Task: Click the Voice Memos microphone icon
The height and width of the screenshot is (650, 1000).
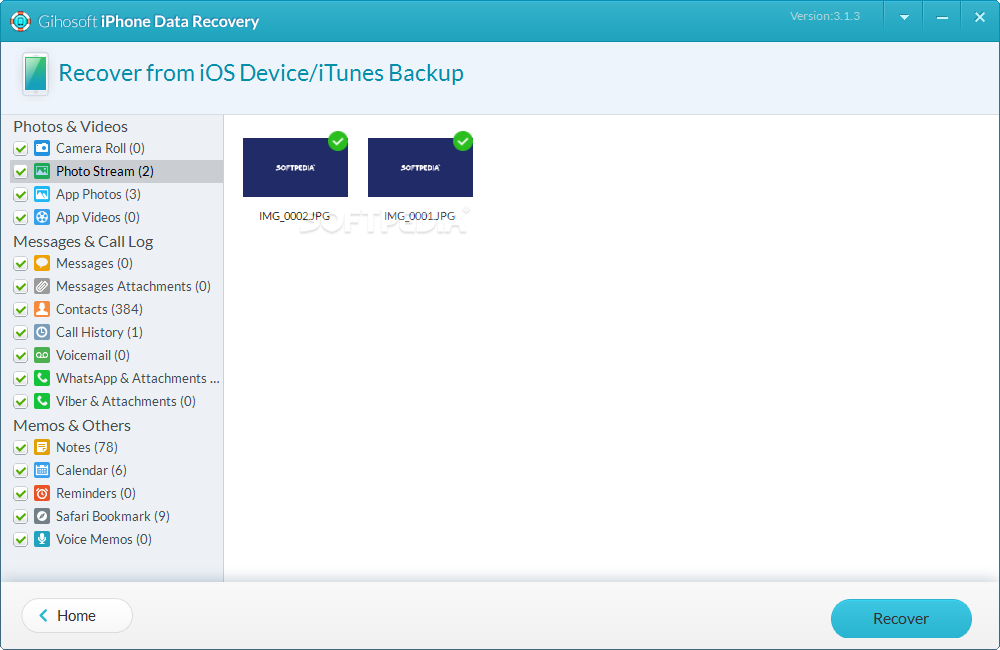Action: [x=42, y=539]
